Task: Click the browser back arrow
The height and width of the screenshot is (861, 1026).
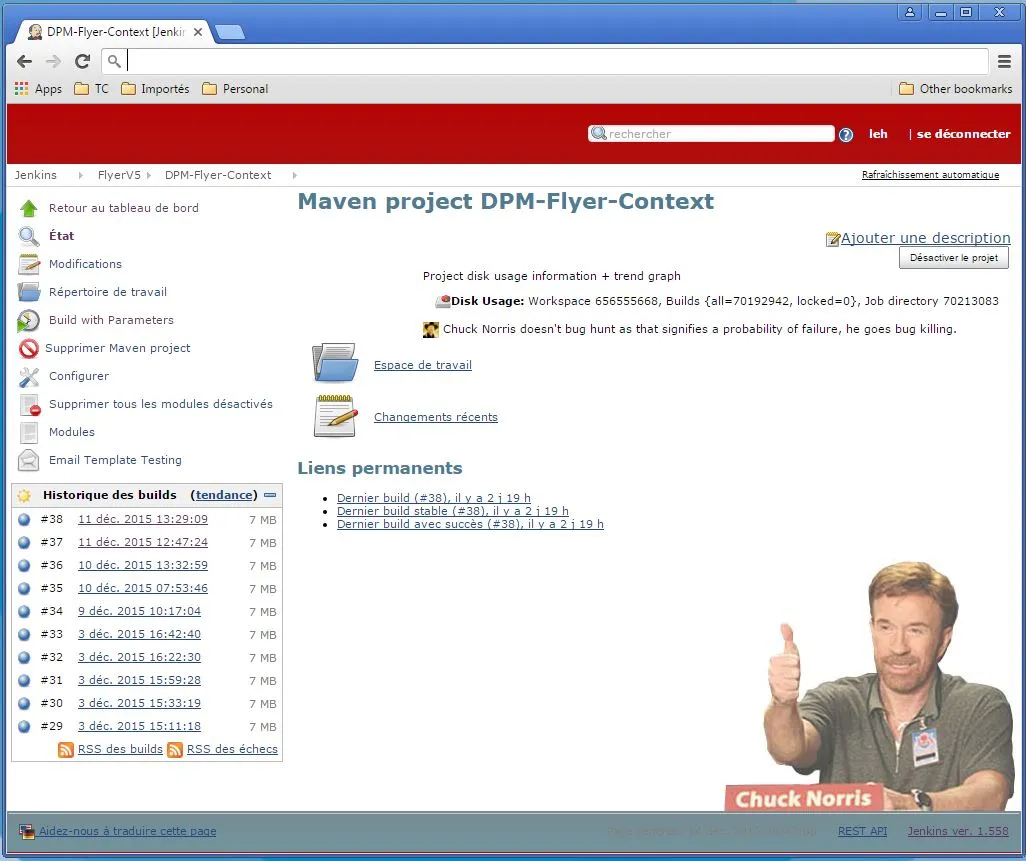Action: [x=24, y=62]
